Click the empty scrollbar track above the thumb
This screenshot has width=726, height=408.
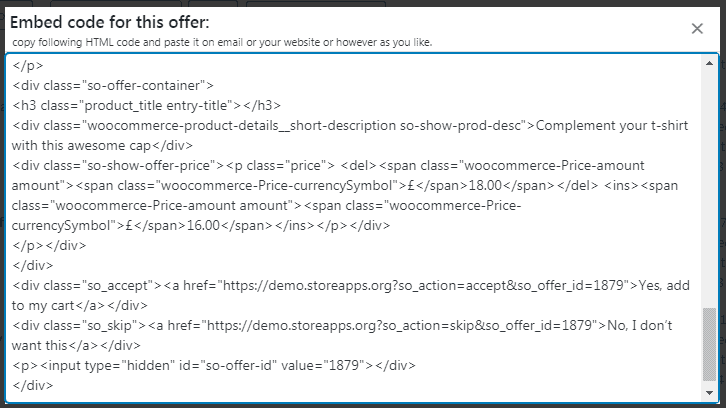[x=709, y=188]
